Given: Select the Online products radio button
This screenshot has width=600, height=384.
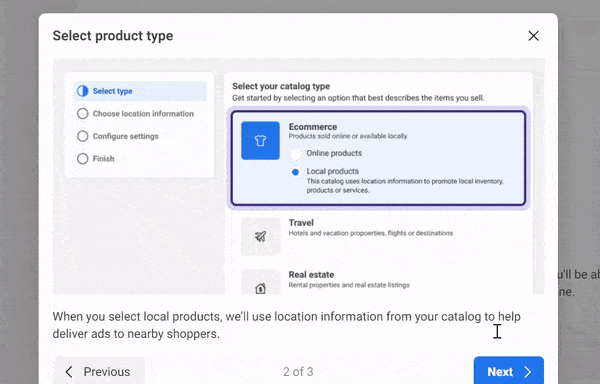Looking at the screenshot, I should click(x=295, y=154).
